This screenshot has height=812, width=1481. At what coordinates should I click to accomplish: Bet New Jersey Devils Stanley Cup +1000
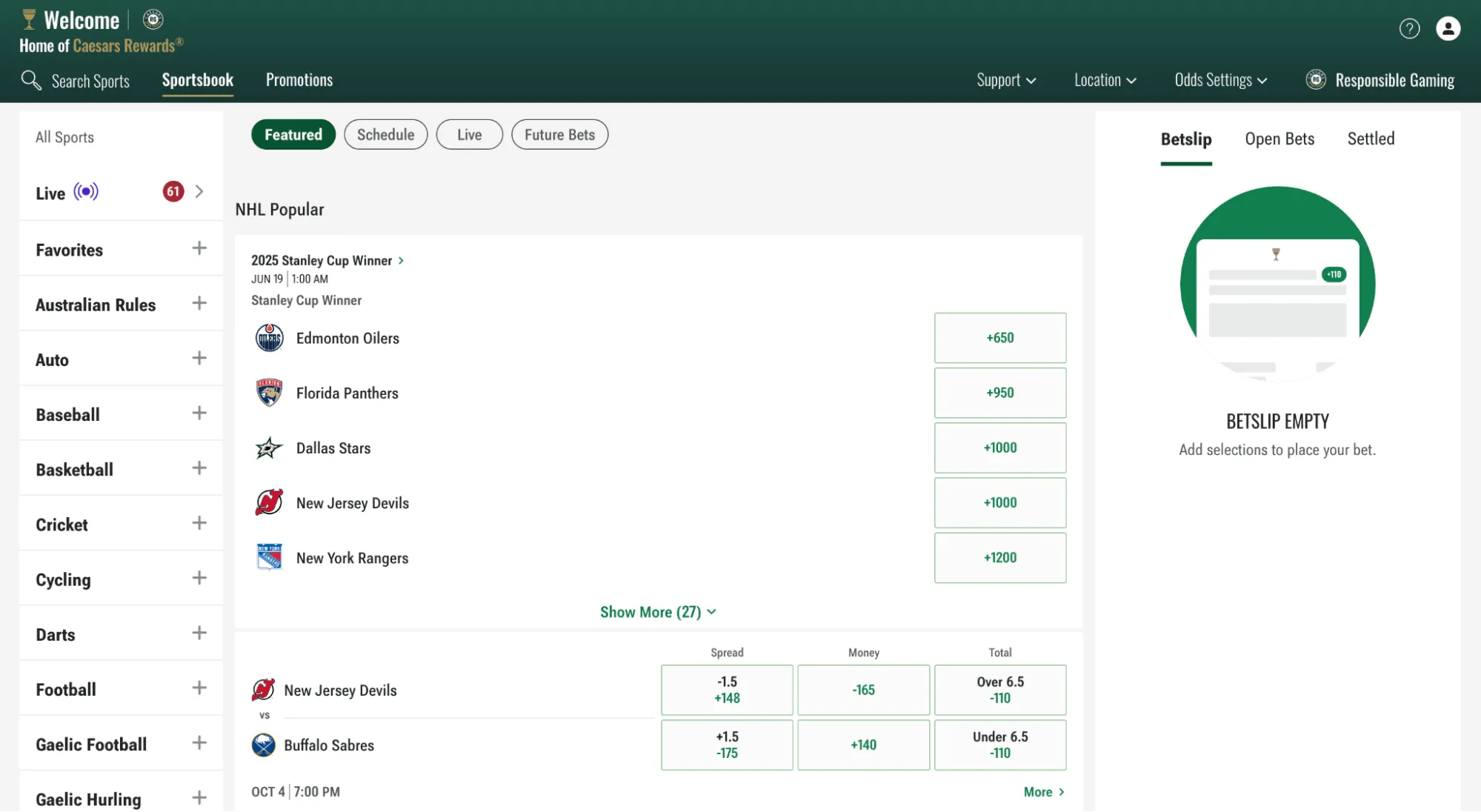tap(1000, 502)
